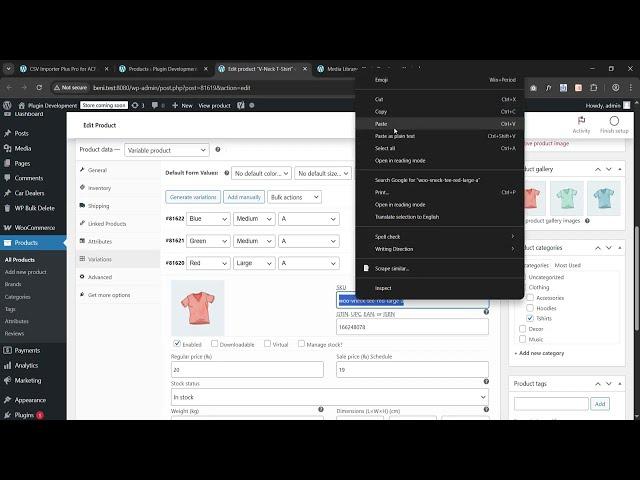Click the comments bubble in admin bar
The width and height of the screenshot is (640, 480).
(155, 105)
